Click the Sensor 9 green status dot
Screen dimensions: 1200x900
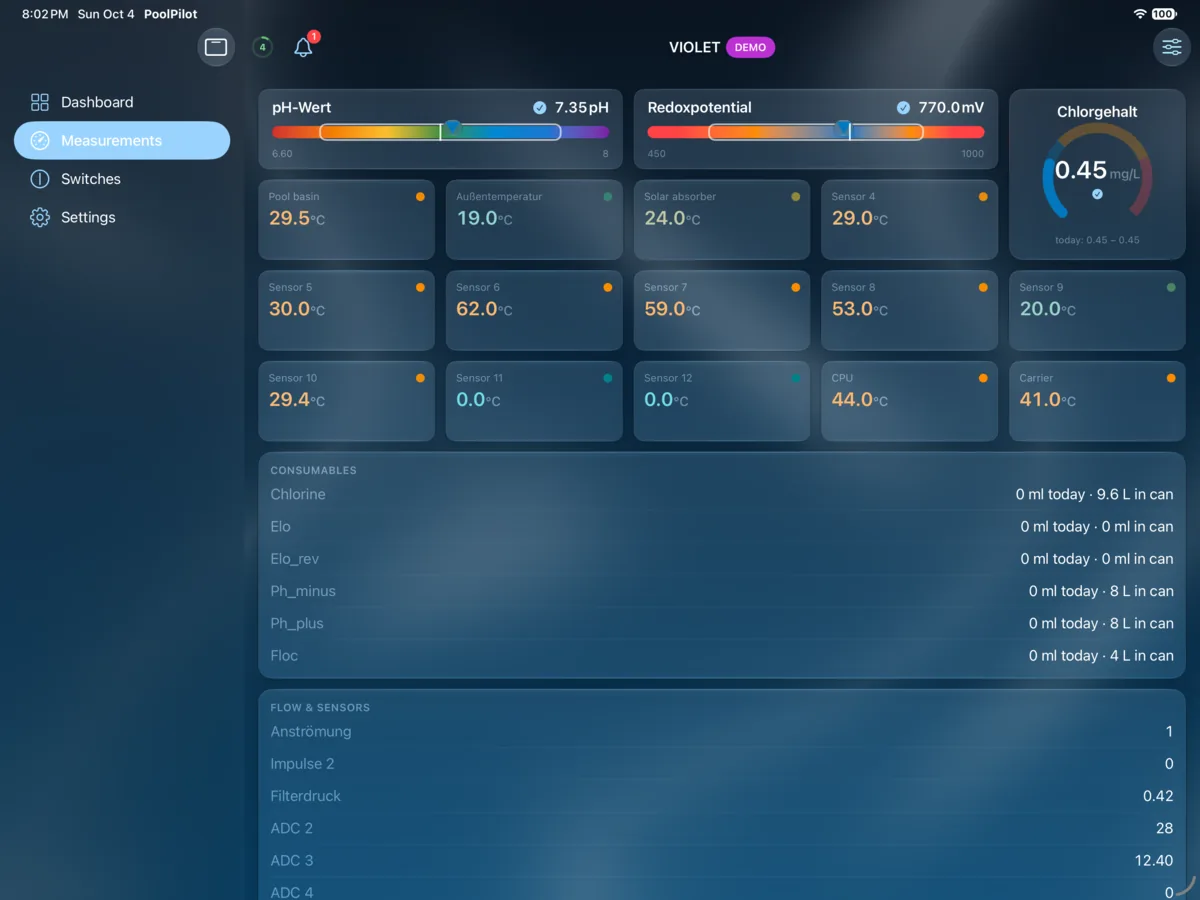[x=1171, y=287]
